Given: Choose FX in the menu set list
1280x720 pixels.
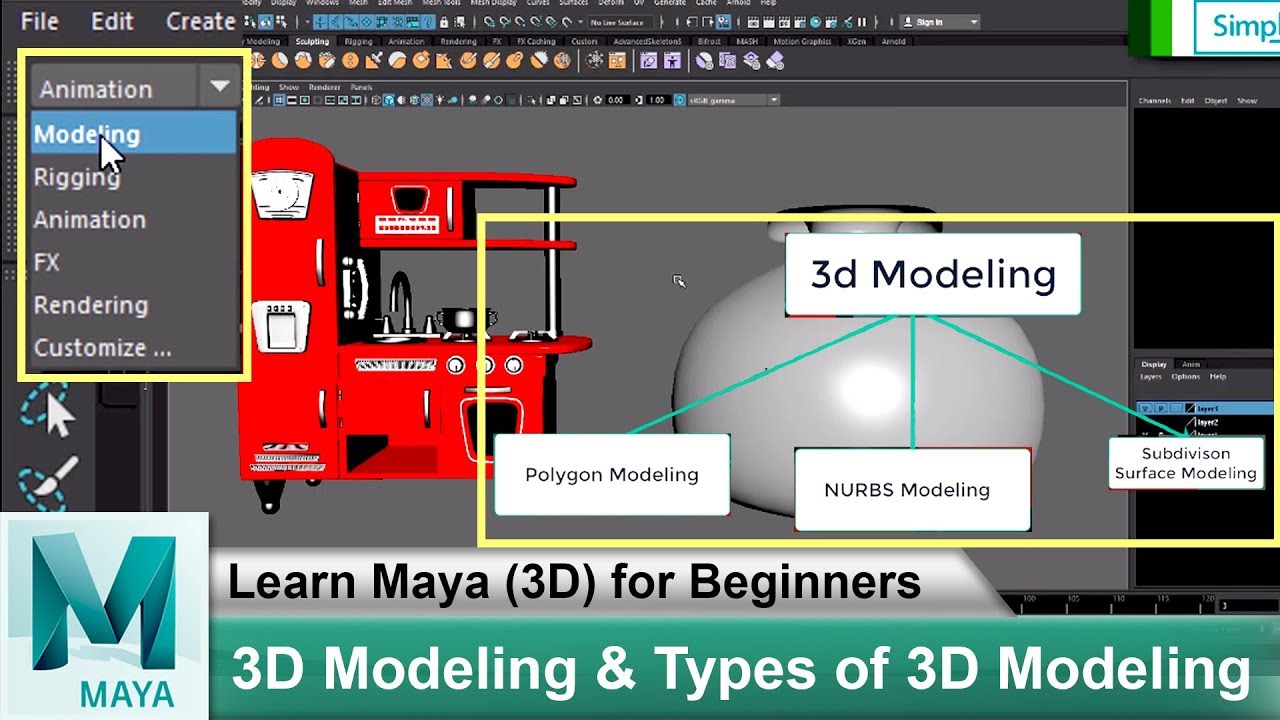Looking at the screenshot, I should [x=135, y=262].
